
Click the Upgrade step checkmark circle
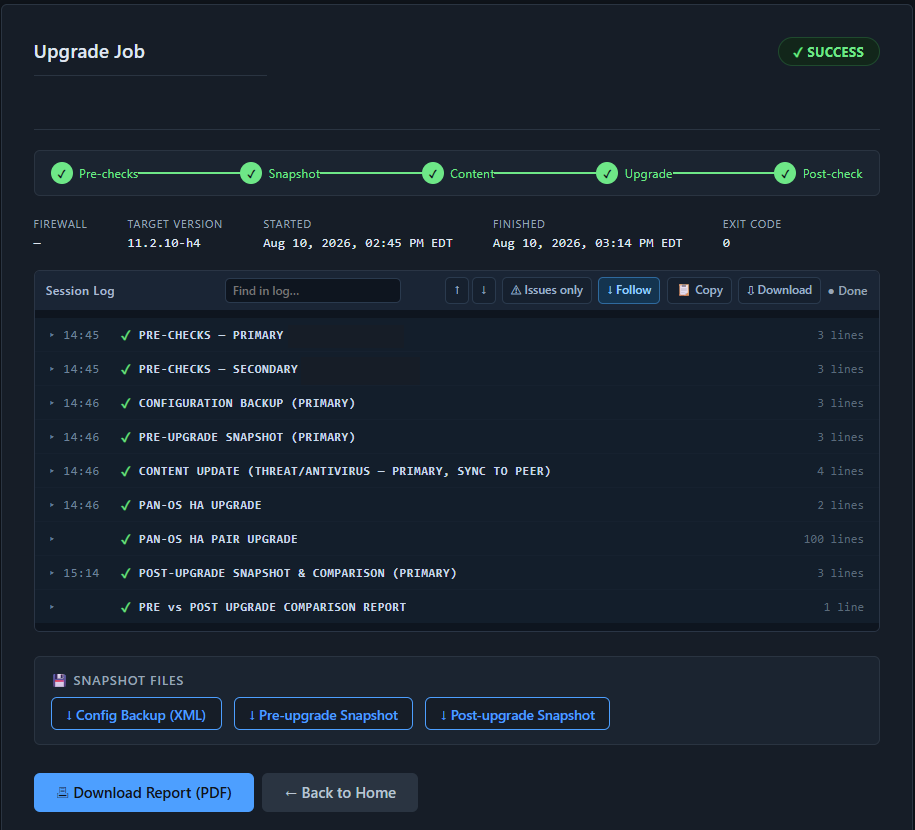coord(607,173)
